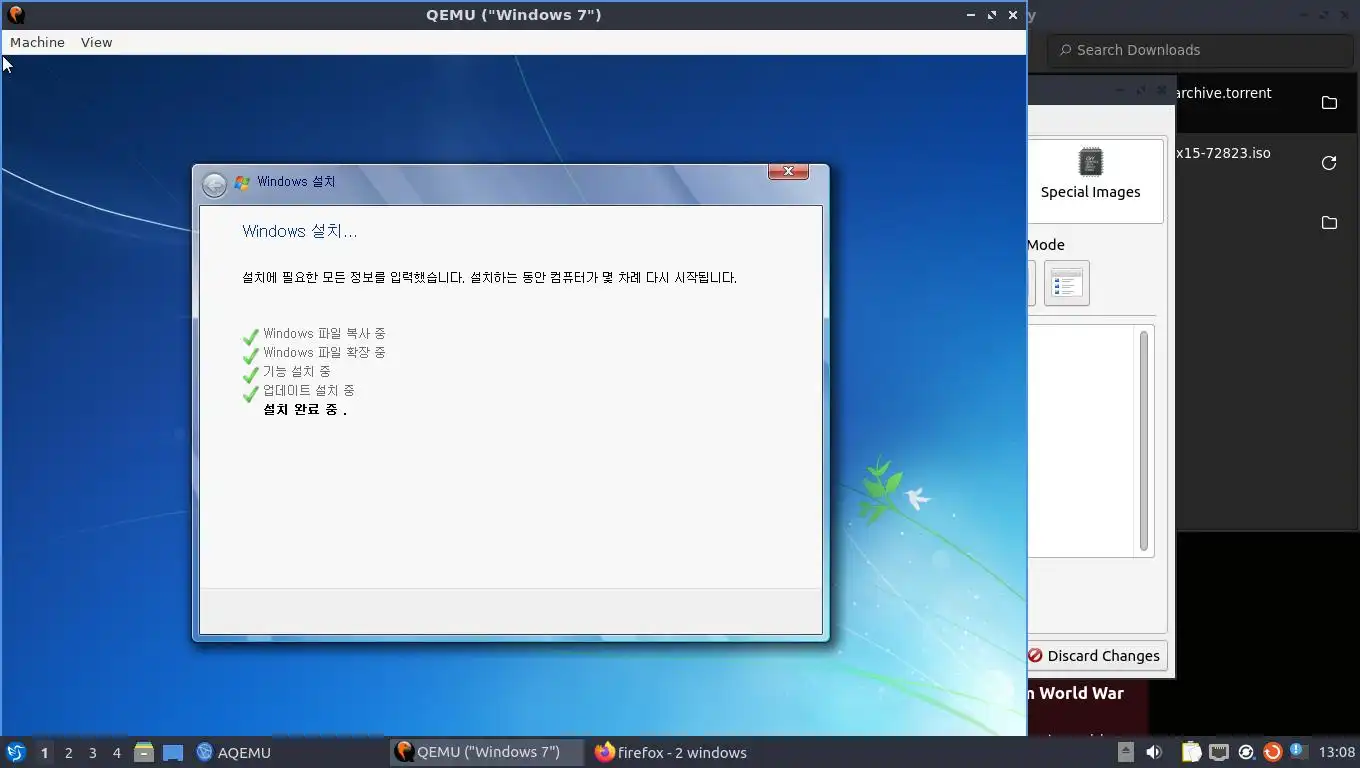This screenshot has width=1360, height=768.
Task: Switch to workspace 1
Action: (x=44, y=753)
